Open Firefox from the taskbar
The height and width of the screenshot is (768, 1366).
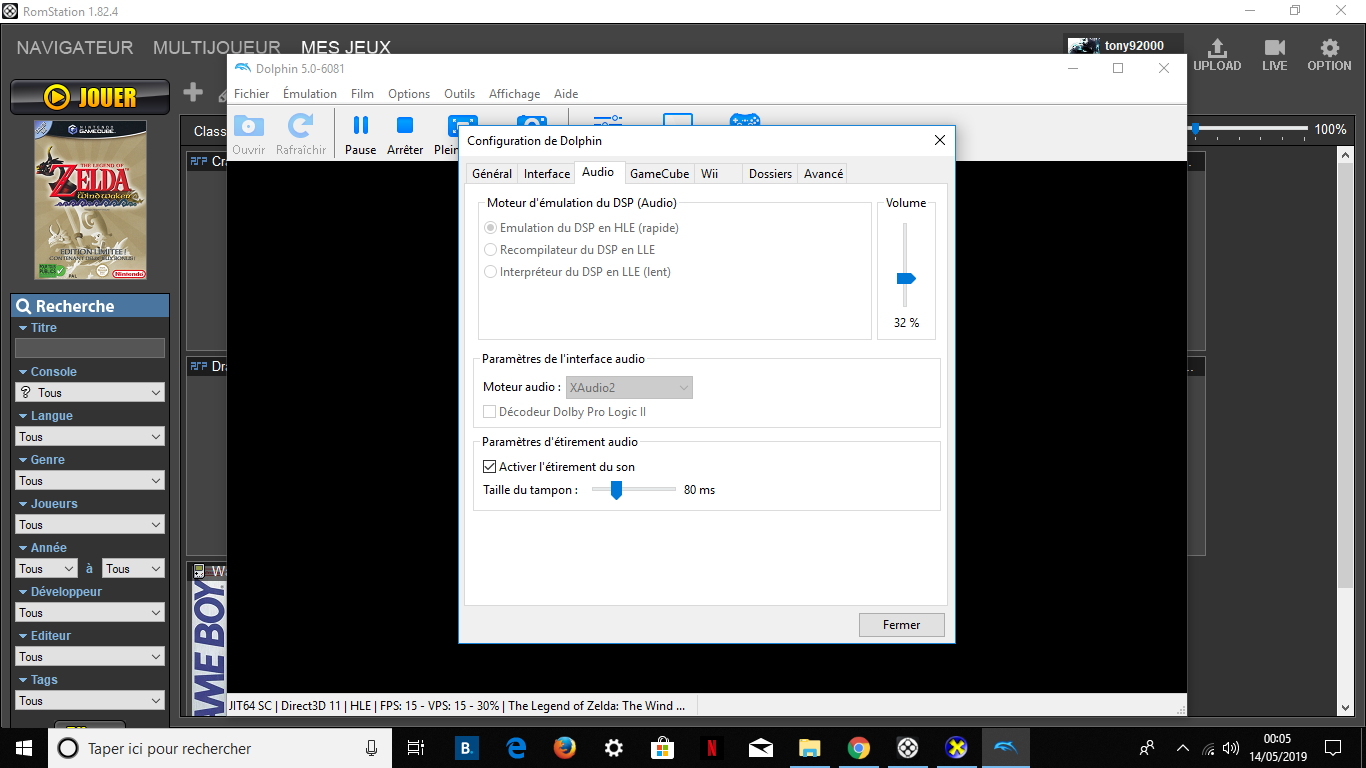565,748
